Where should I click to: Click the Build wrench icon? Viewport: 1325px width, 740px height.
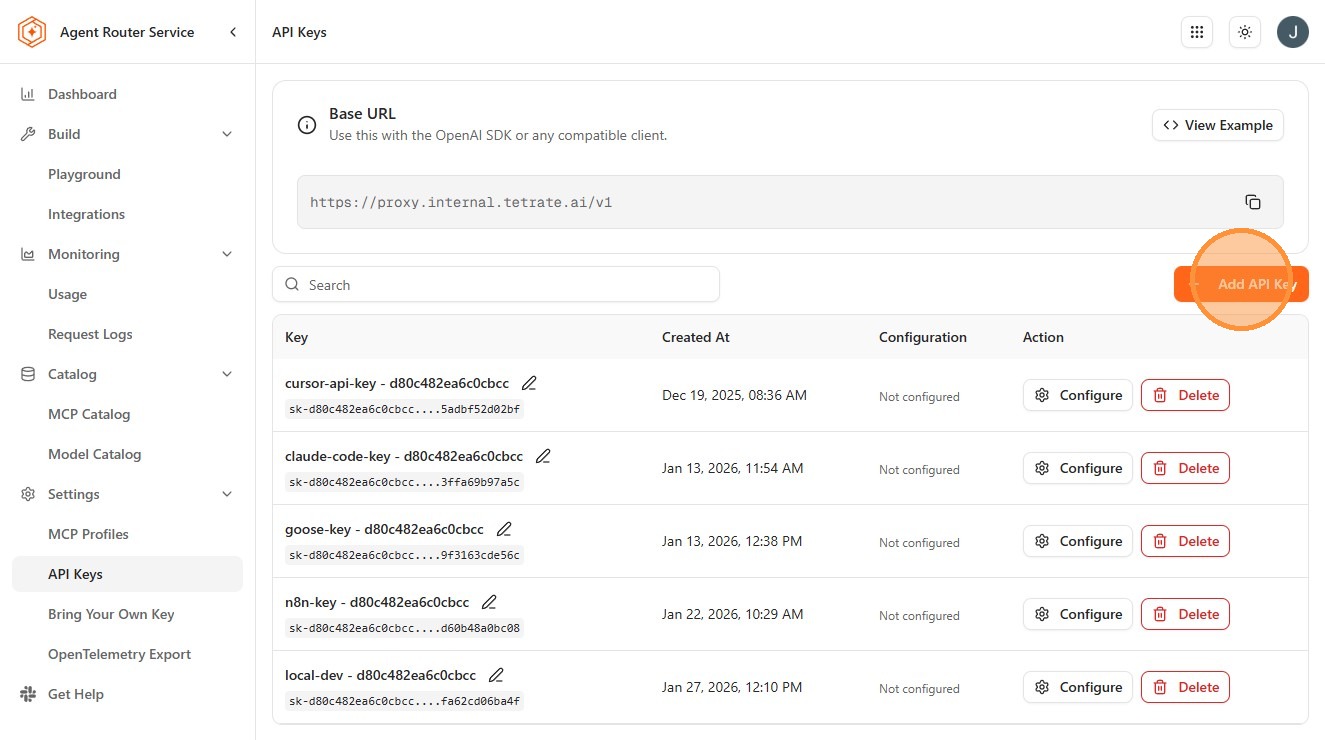(x=28, y=134)
